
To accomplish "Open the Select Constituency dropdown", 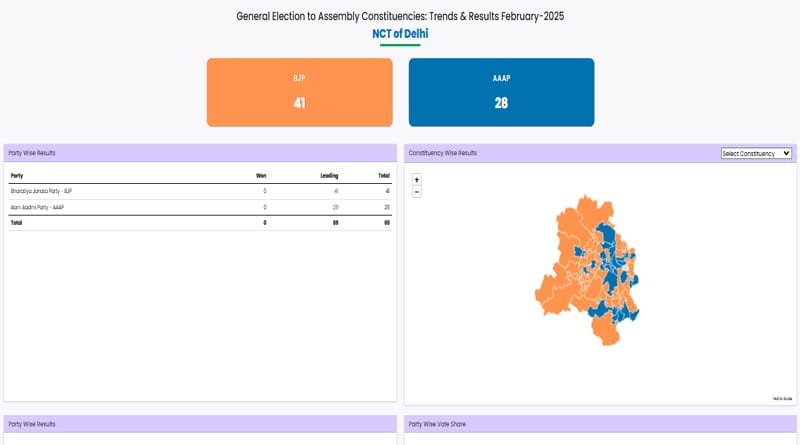I will (756, 153).
